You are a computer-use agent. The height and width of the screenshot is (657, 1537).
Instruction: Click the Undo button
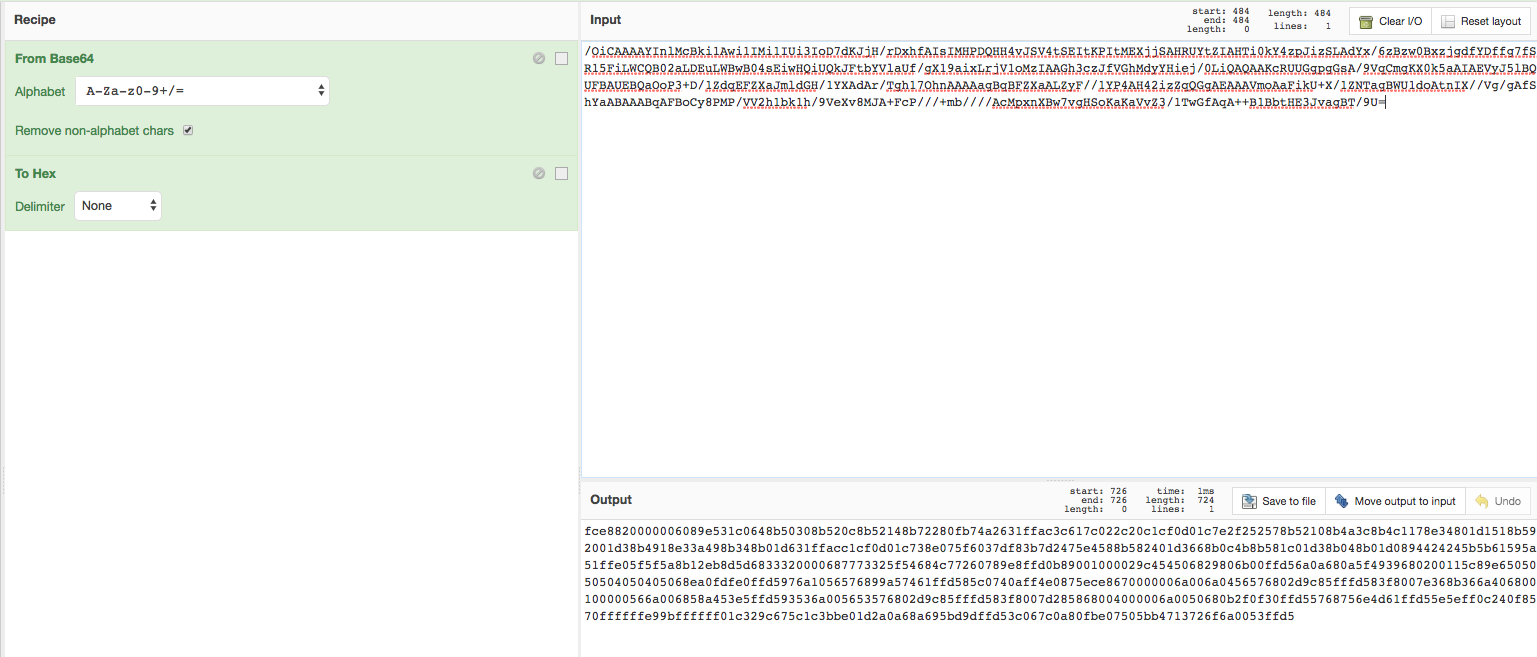(x=1497, y=501)
